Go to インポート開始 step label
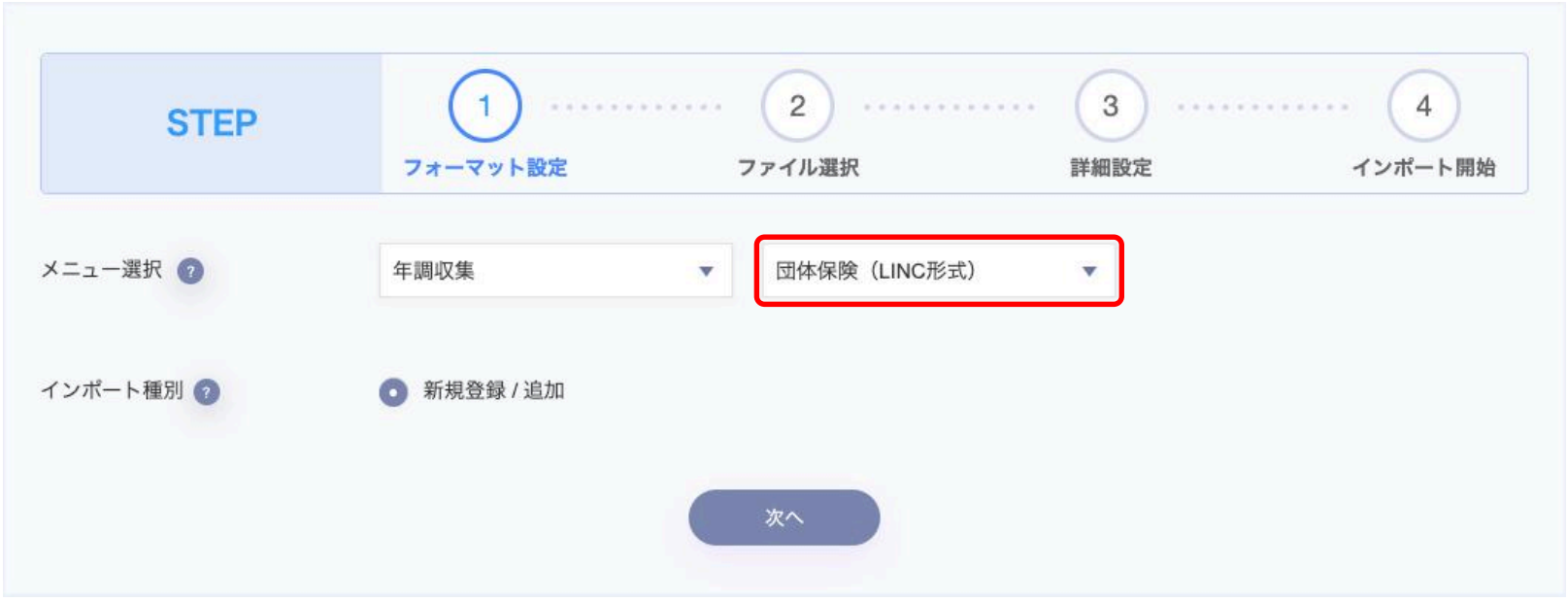Screen dimensions: 1568x601 pyautogui.click(x=1423, y=167)
